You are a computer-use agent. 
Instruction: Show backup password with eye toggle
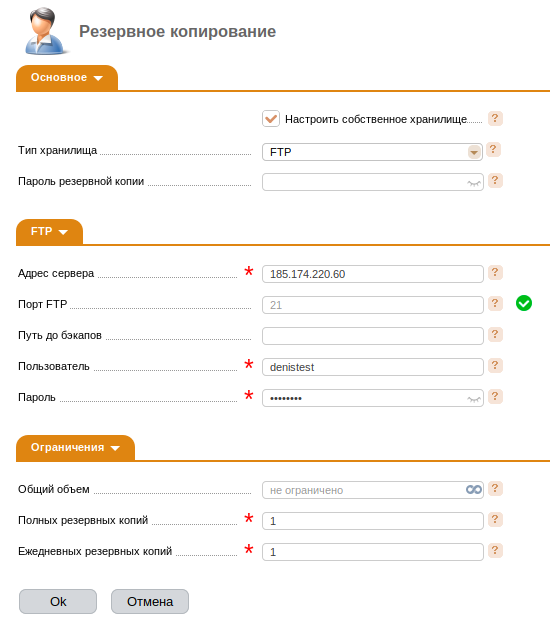474,184
